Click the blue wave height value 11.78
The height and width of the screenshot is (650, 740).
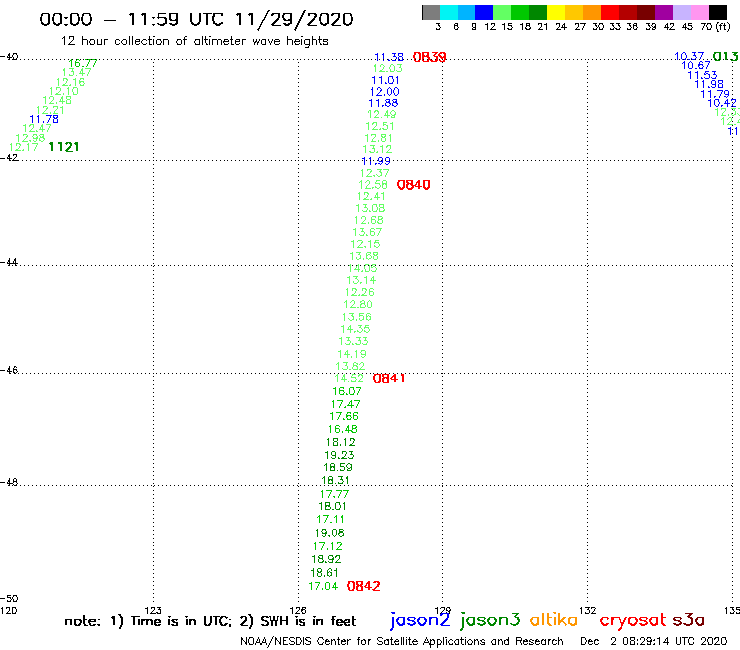tap(44, 119)
